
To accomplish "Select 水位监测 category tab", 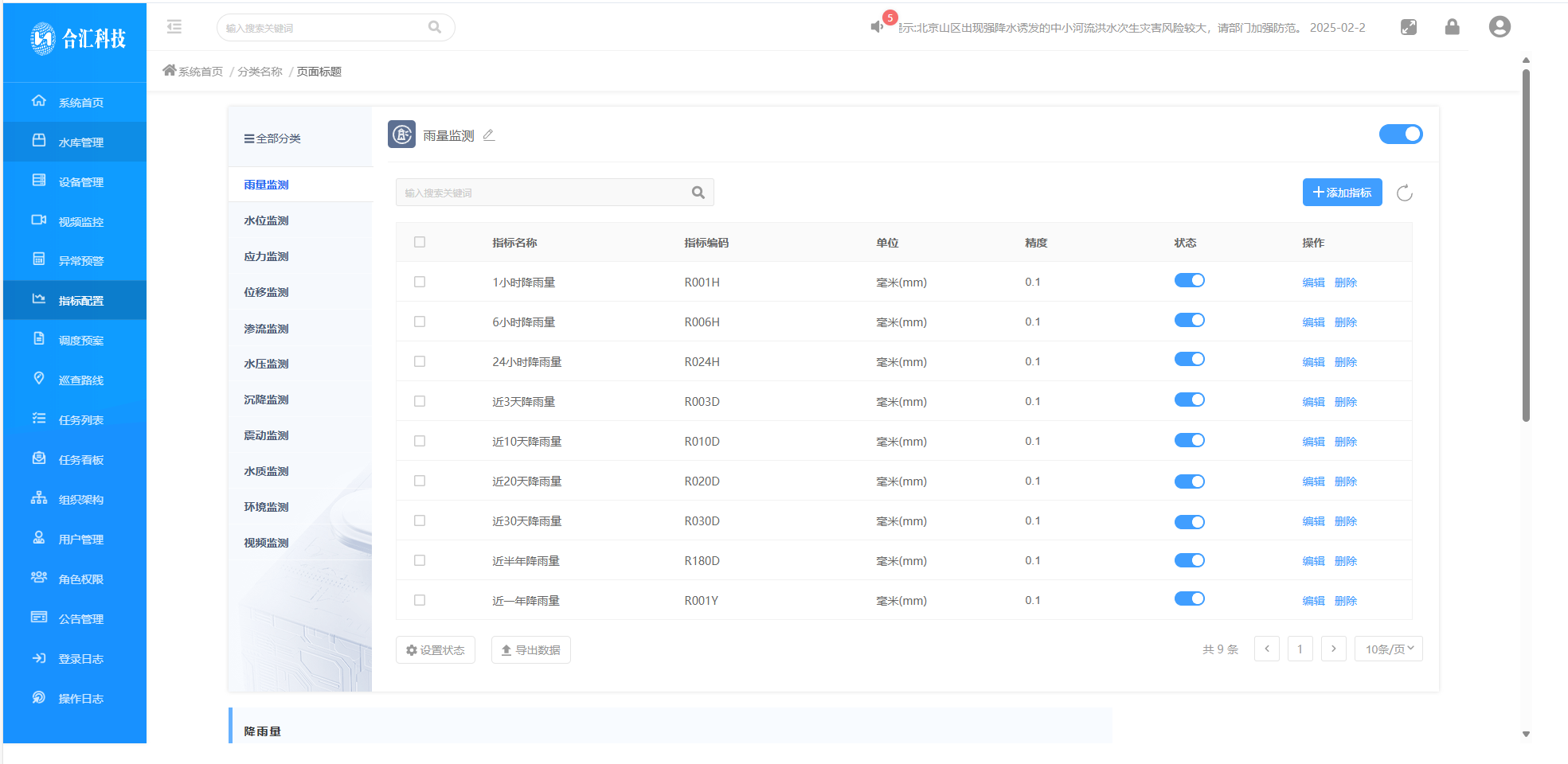I will (x=266, y=220).
